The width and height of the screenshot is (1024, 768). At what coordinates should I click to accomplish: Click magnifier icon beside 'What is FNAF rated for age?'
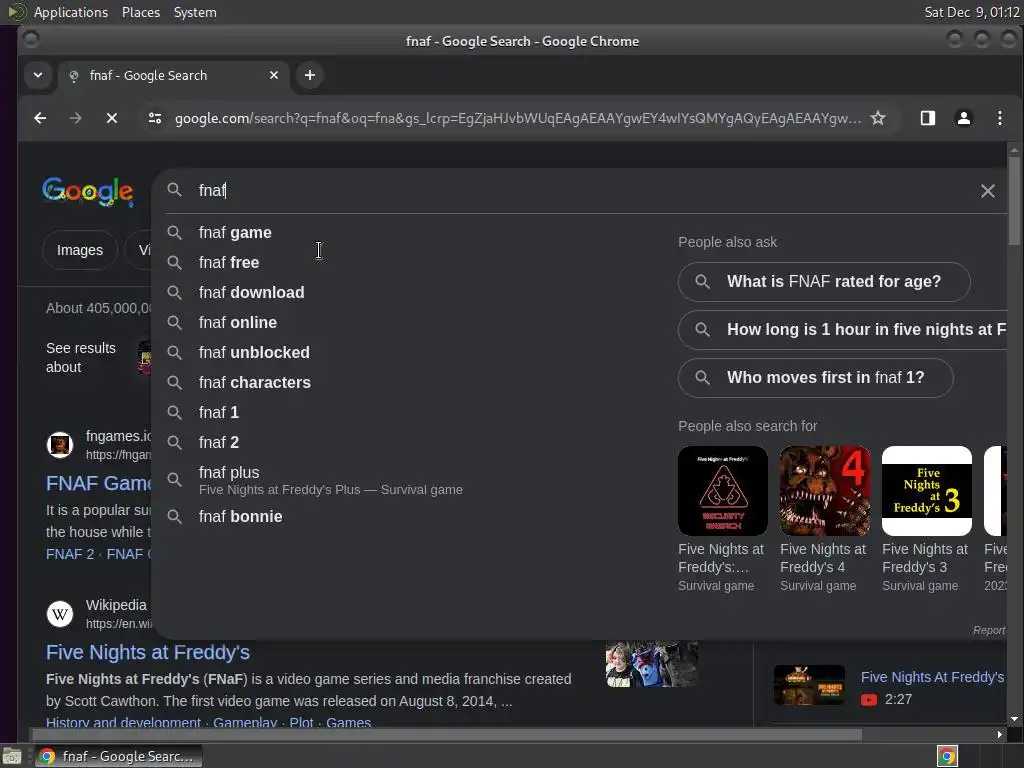point(703,281)
